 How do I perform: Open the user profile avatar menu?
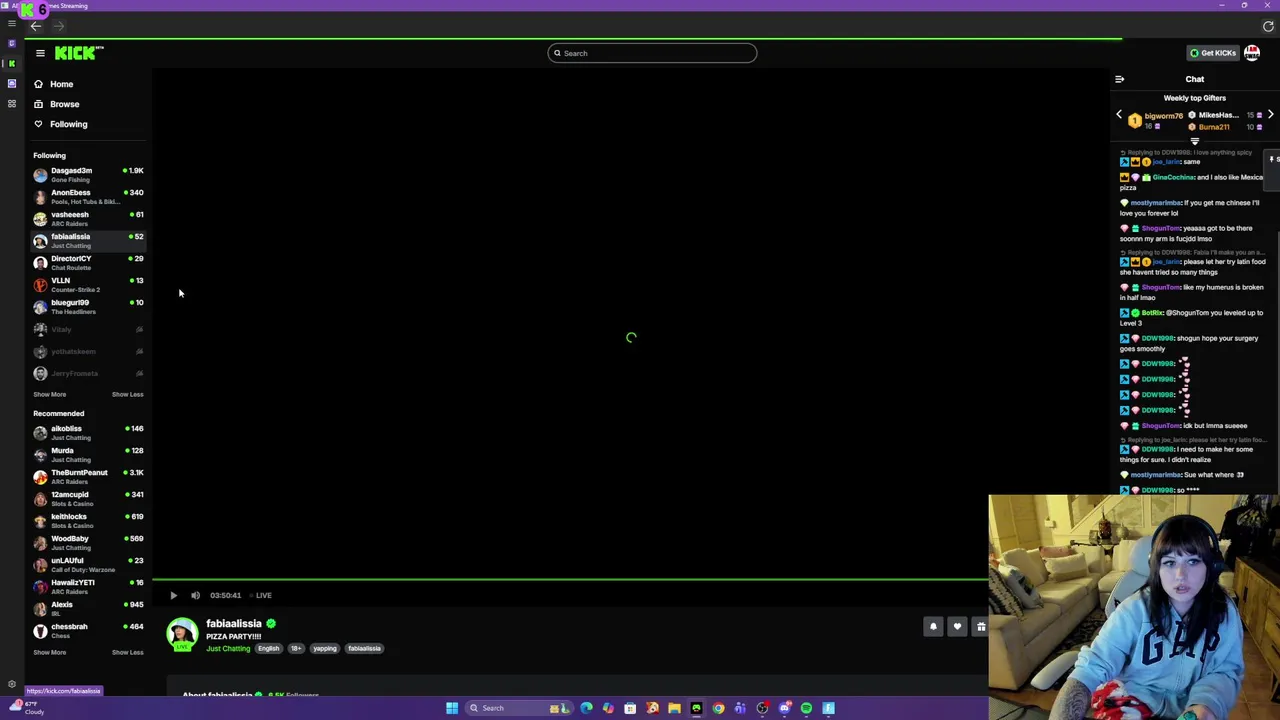tap(1252, 53)
